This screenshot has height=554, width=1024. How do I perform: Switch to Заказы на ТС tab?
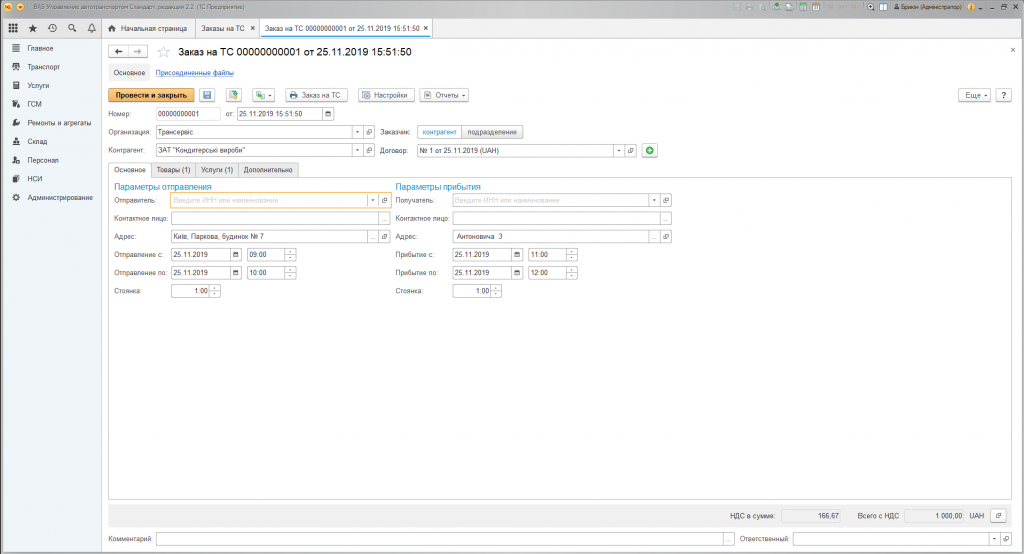pyautogui.click(x=223, y=28)
